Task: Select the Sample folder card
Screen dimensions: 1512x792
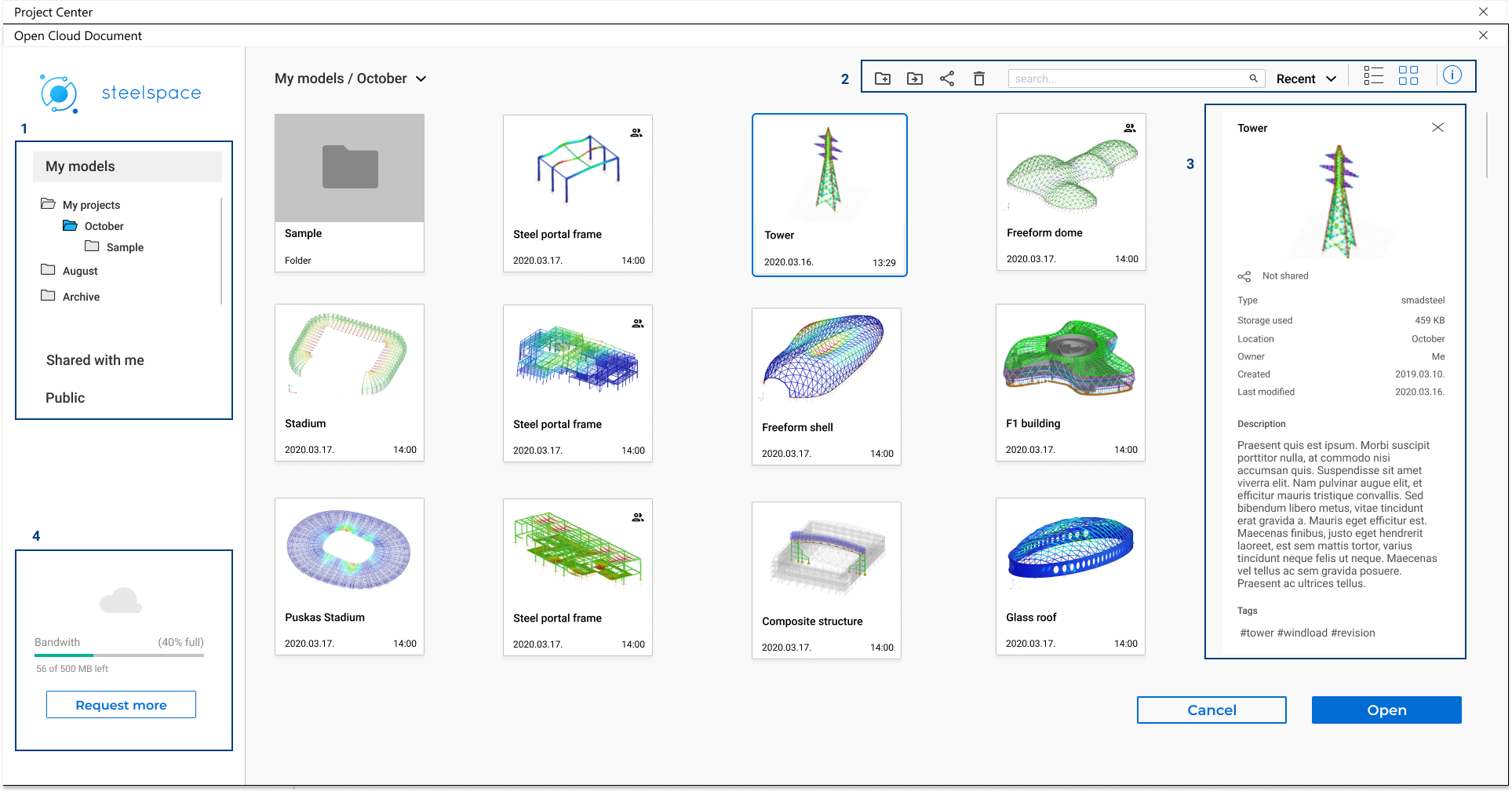Action: coord(349,193)
